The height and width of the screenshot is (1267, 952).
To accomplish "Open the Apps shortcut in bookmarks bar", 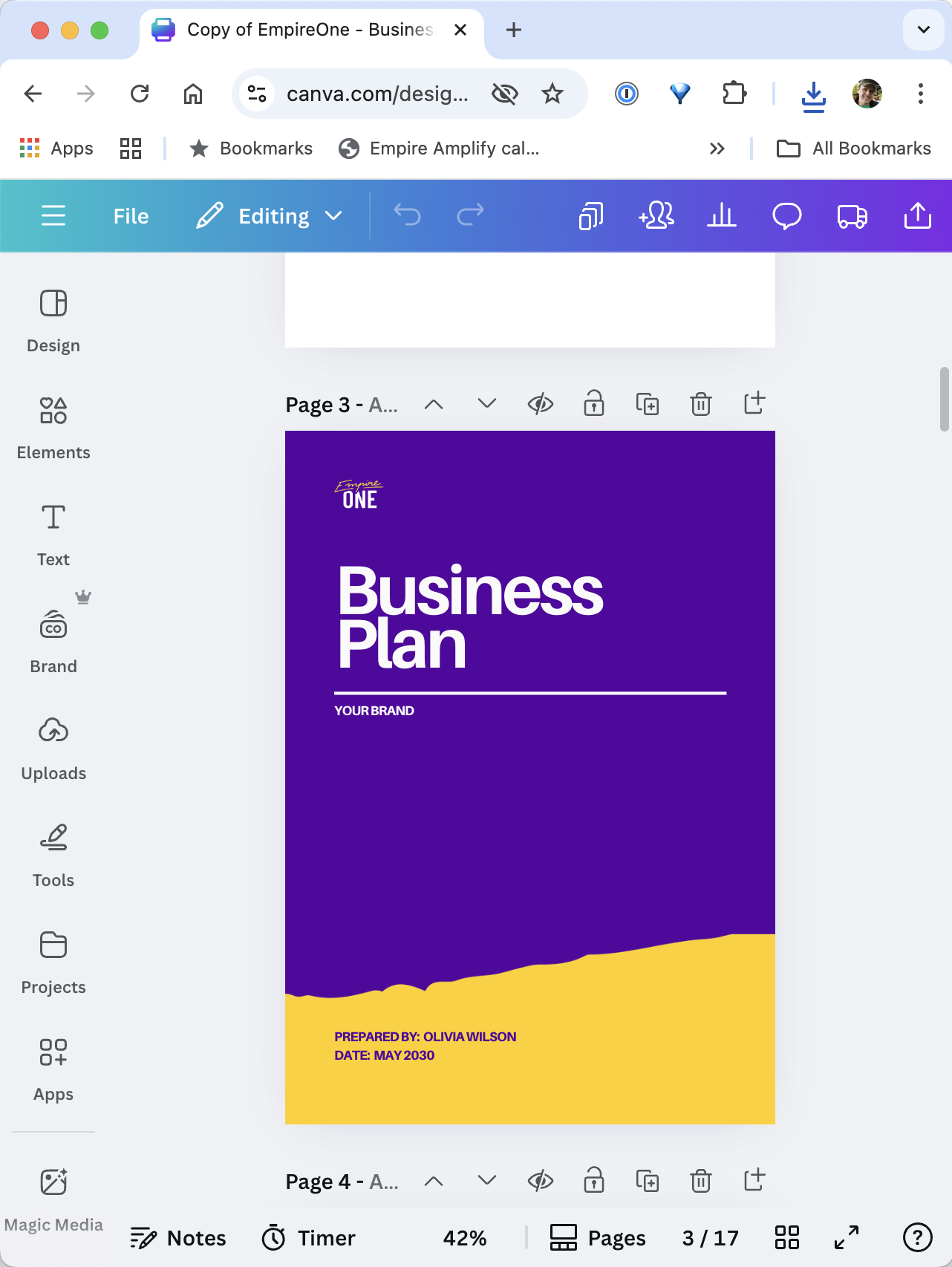I will (56, 149).
